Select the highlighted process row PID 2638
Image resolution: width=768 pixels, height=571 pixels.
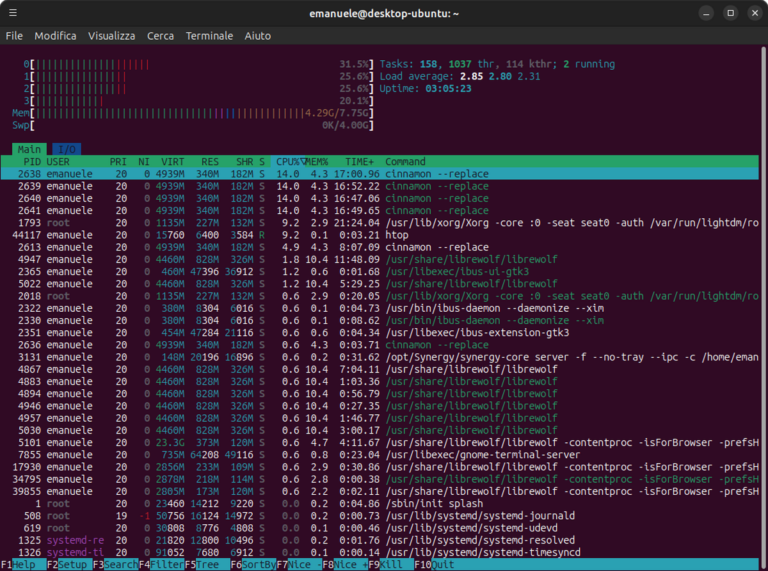coord(380,174)
